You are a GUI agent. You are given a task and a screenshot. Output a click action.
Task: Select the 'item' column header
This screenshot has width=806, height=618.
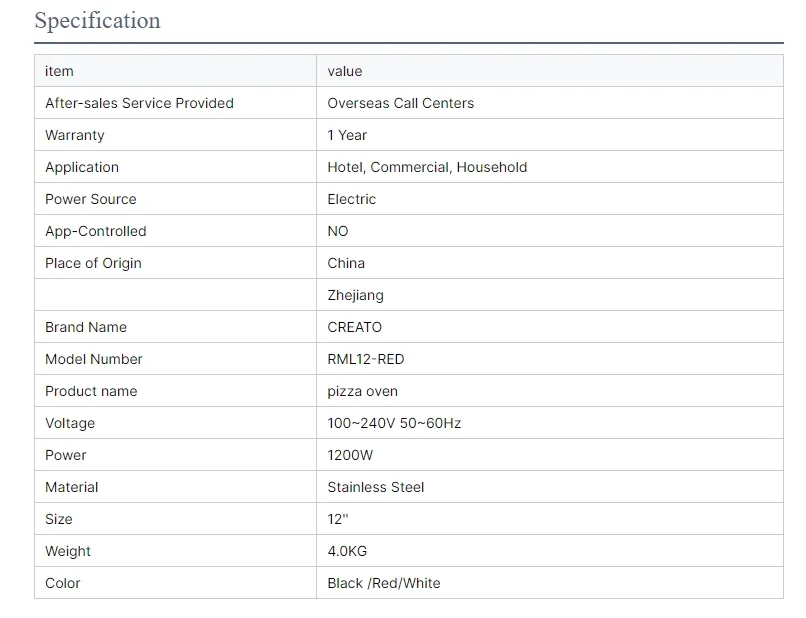59,71
